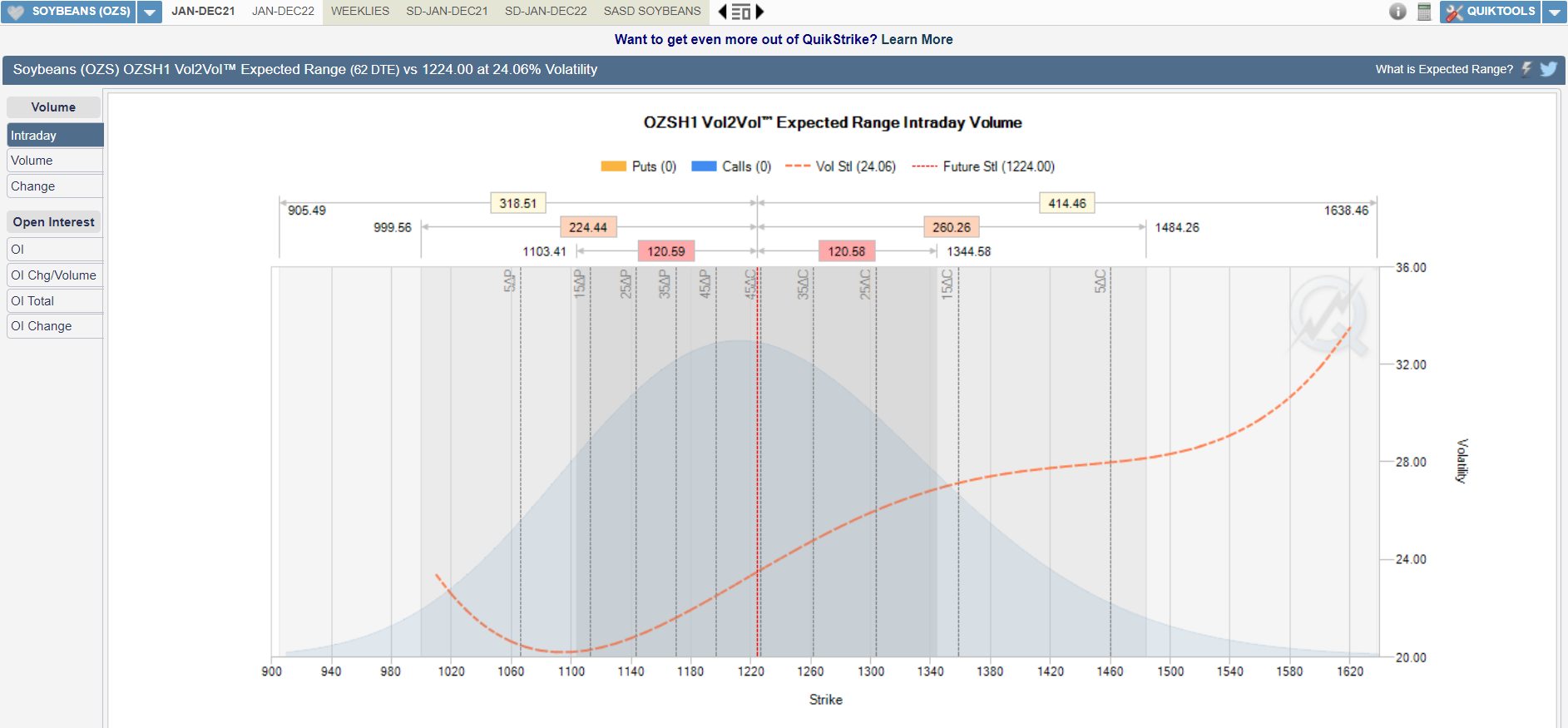Click the 1103.41 lower bound value
Viewport: 1568px width, 728px height.
544,251
